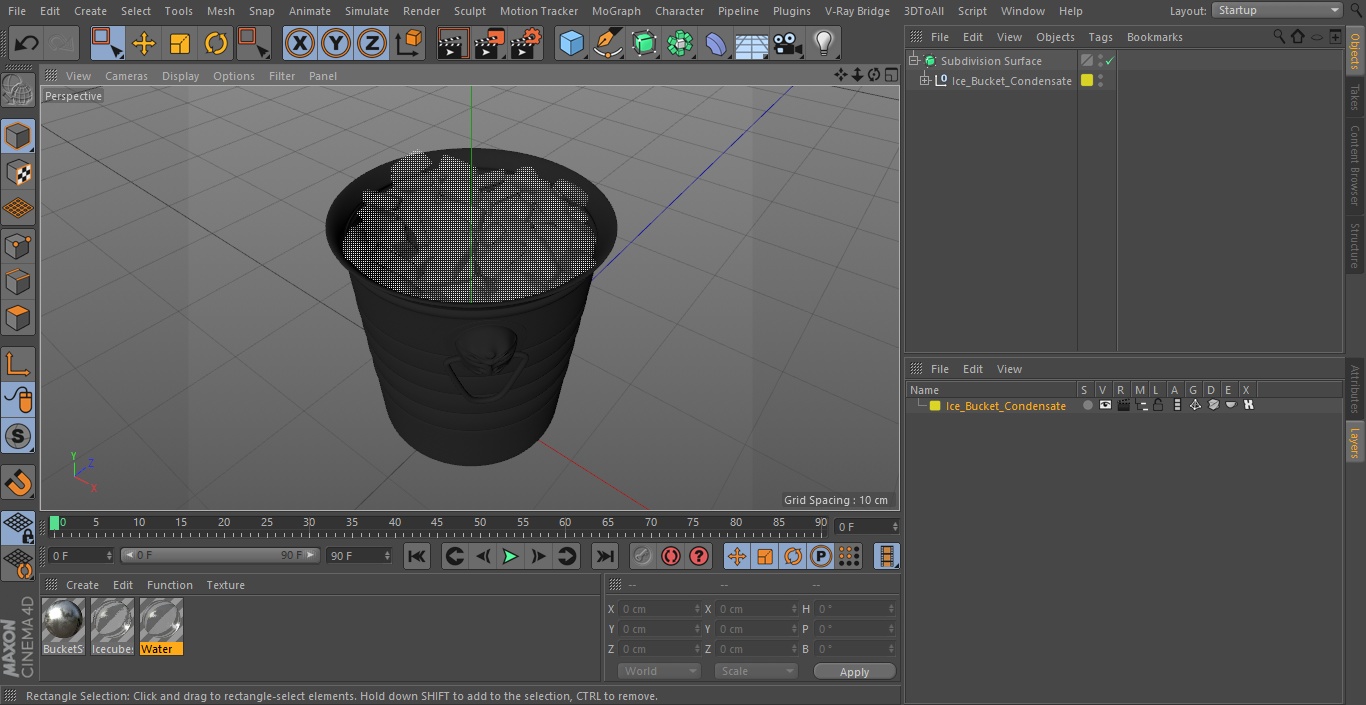The width and height of the screenshot is (1366, 705).
Task: Toggle Y axis lock
Action: click(x=336, y=43)
